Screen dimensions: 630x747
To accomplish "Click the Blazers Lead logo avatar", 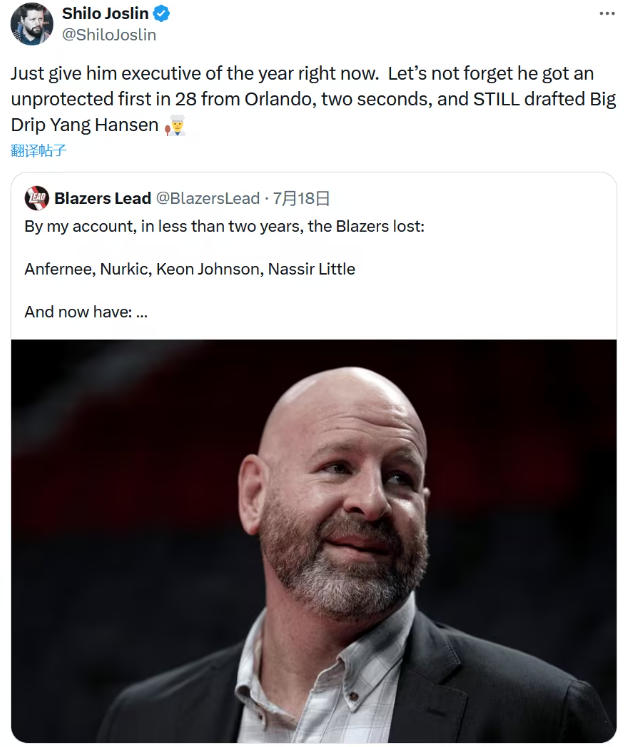I will point(37,198).
